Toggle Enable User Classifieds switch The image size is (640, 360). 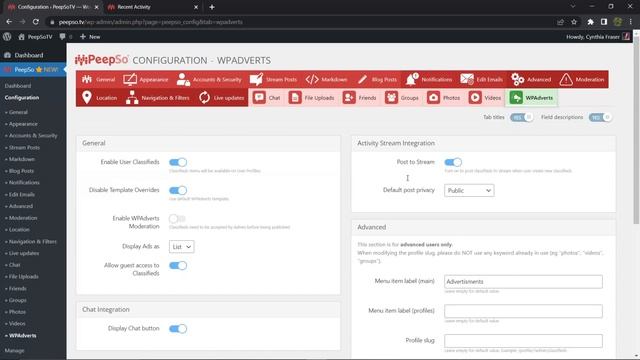[178, 162]
